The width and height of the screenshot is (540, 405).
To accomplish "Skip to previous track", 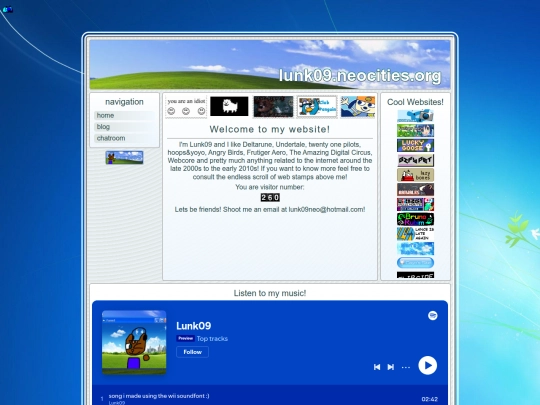I will (377, 367).
